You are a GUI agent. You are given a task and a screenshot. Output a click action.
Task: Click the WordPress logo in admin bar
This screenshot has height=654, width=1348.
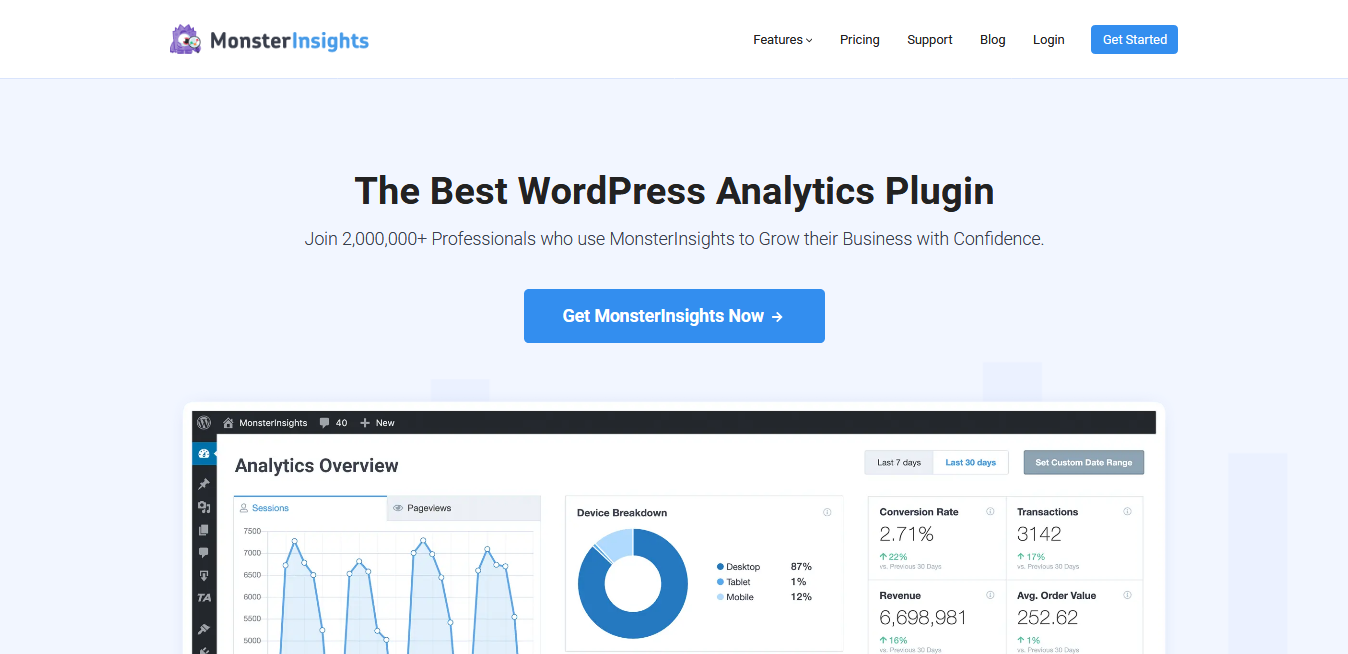click(204, 423)
